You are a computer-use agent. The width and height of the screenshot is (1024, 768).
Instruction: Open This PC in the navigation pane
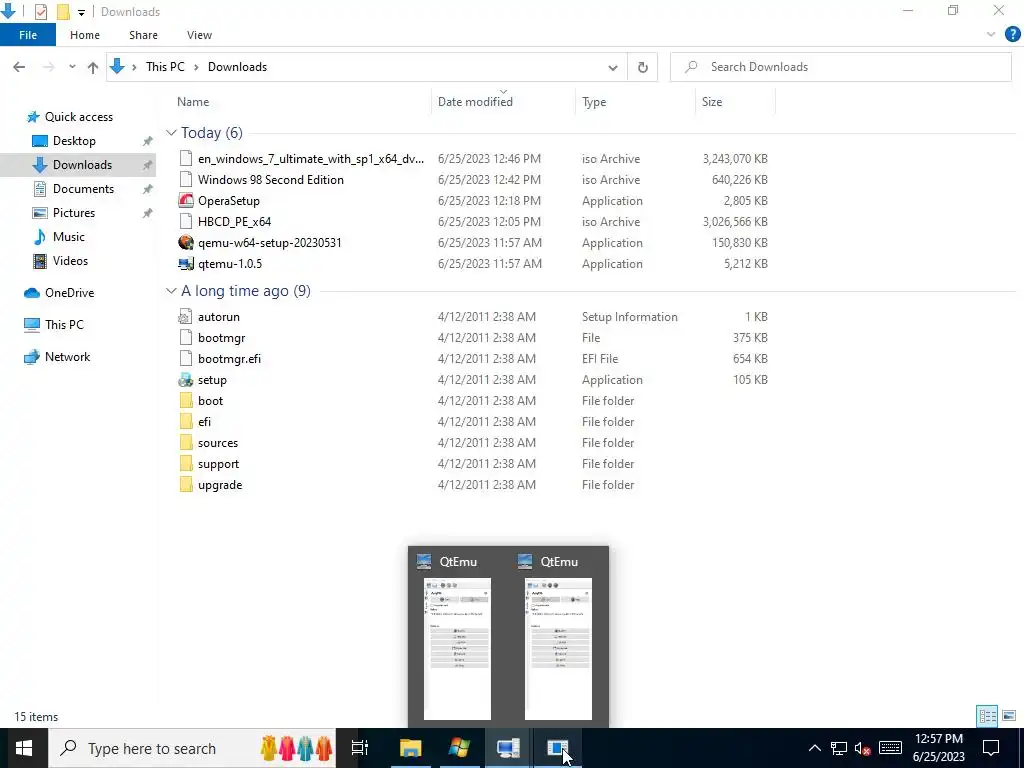click(x=64, y=325)
